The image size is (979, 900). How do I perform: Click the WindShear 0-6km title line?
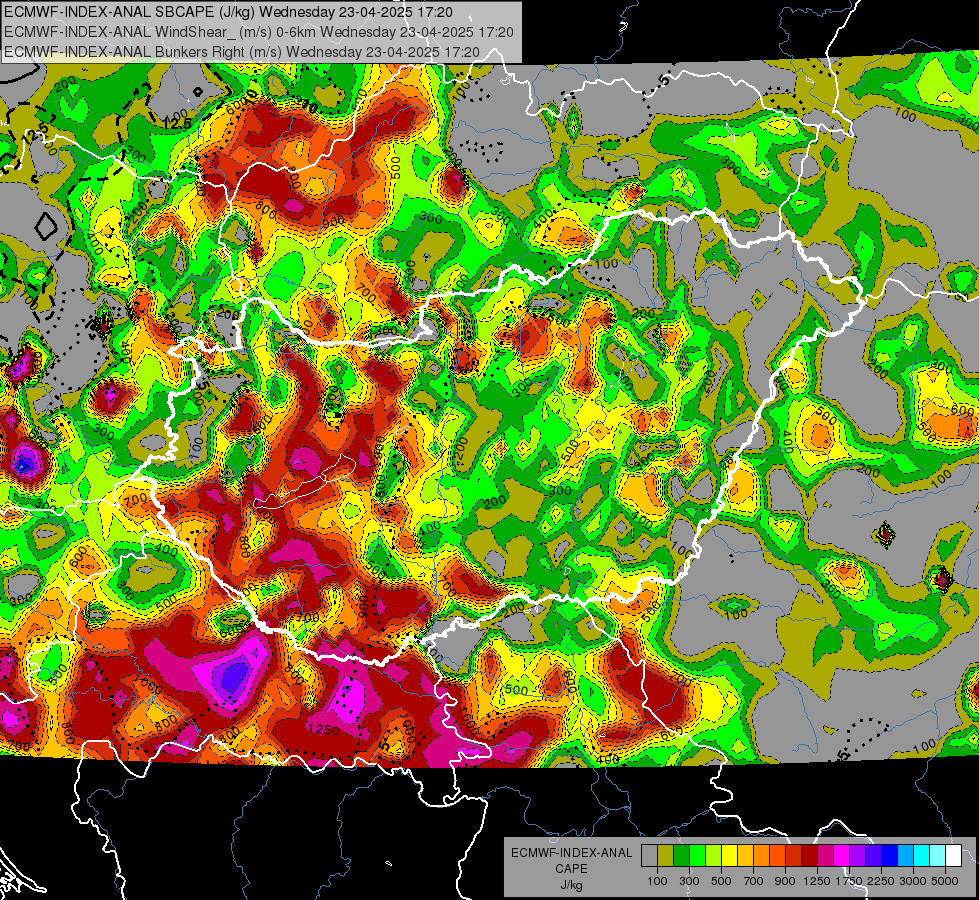pyautogui.click(x=258, y=32)
